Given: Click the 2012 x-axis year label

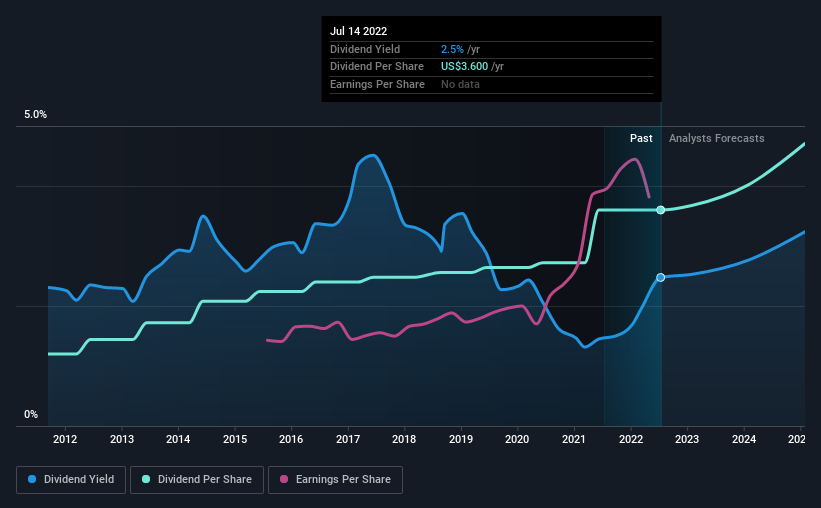Looking at the screenshot, I should (65, 439).
